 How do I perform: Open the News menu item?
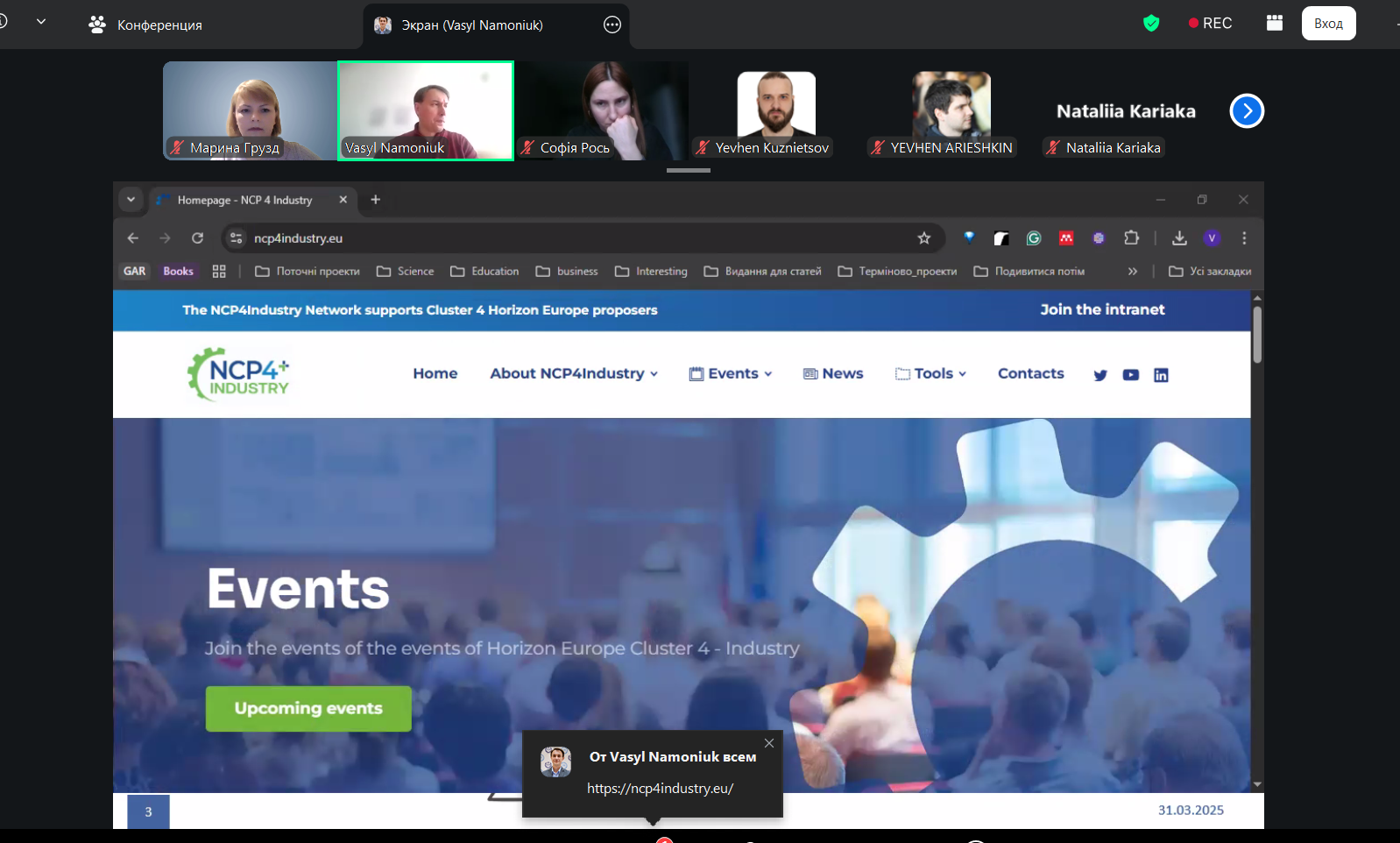[x=833, y=373]
